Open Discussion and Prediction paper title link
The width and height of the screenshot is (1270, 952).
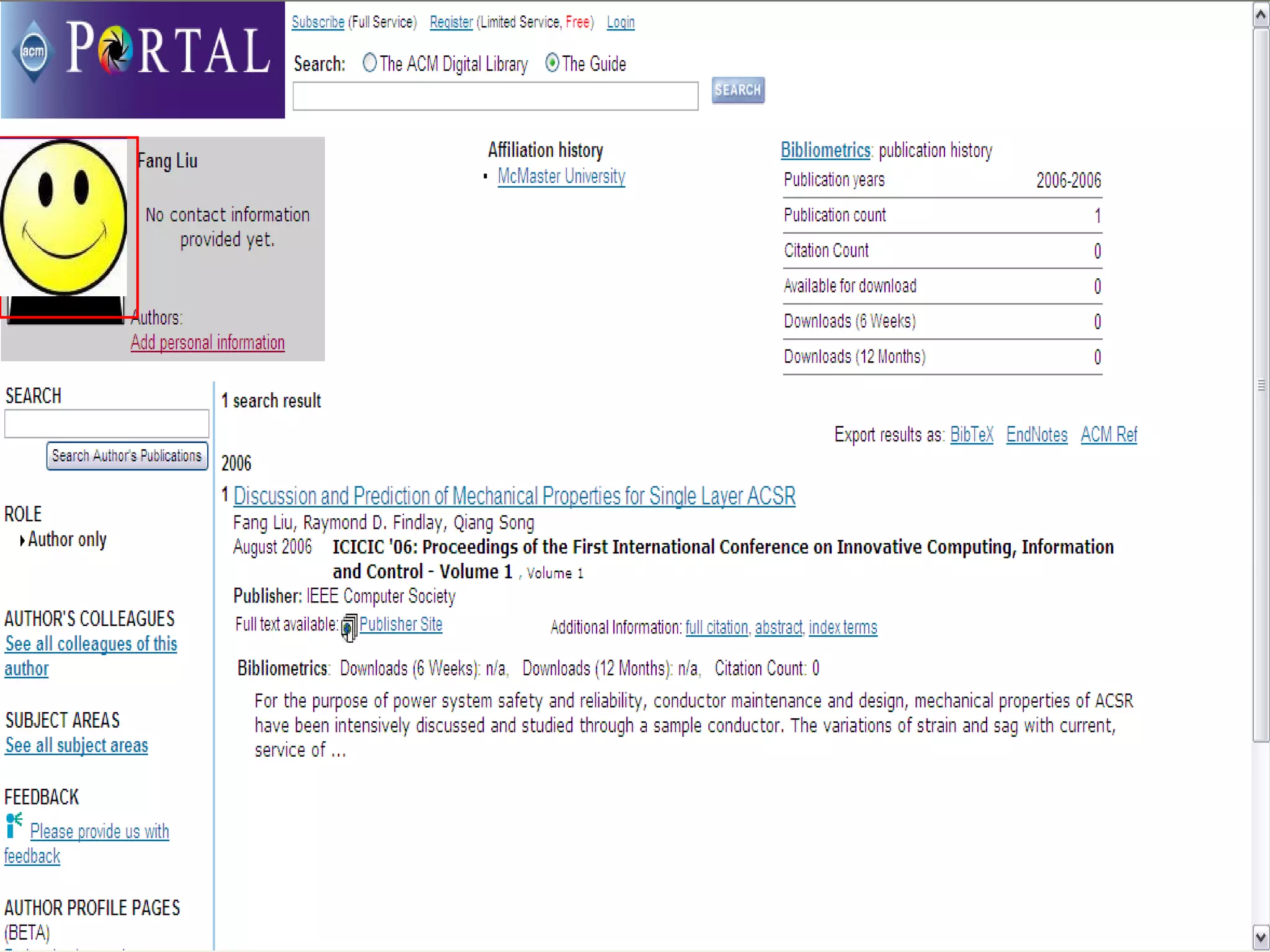coord(514,496)
